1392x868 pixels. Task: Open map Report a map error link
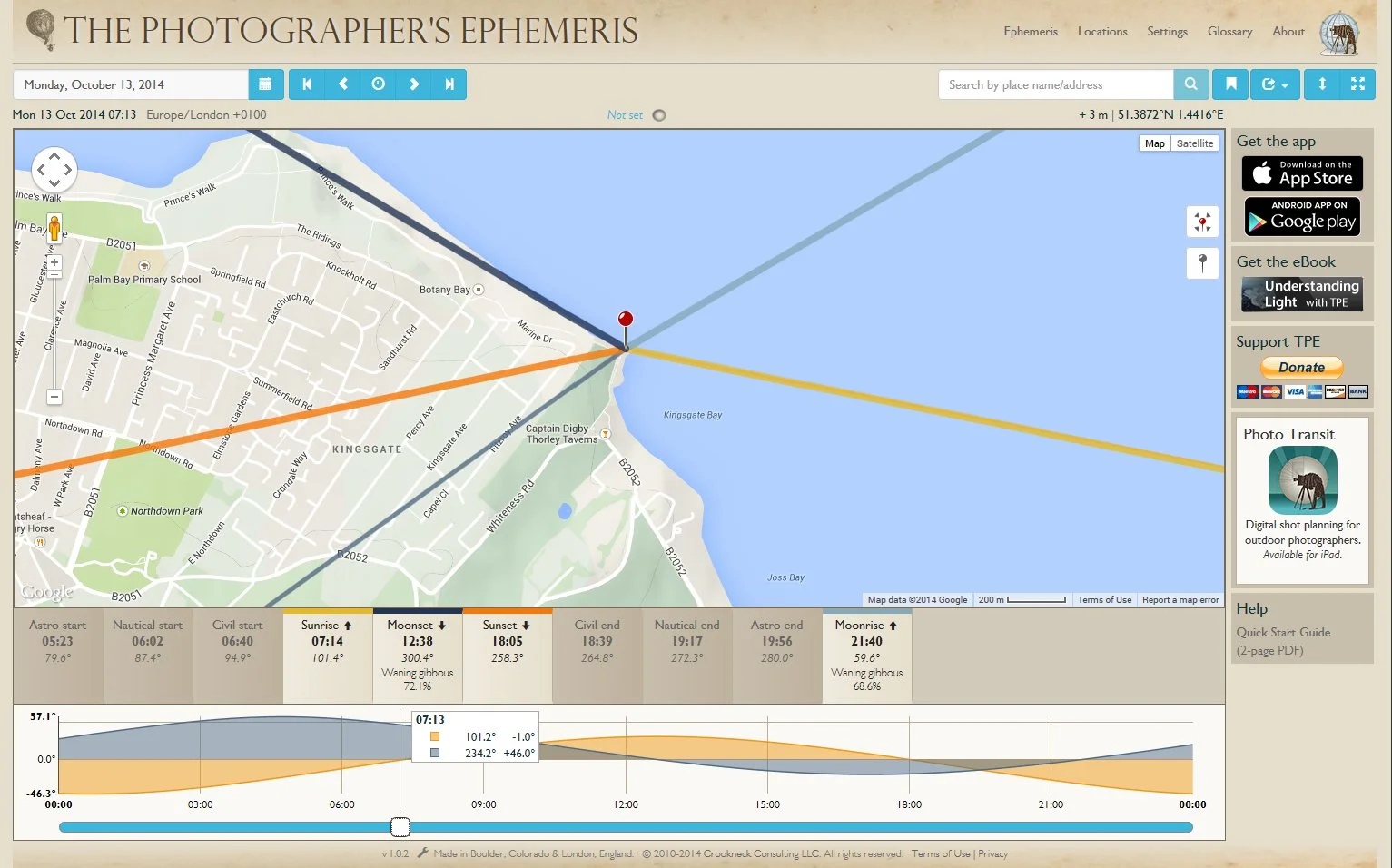[x=1180, y=599]
